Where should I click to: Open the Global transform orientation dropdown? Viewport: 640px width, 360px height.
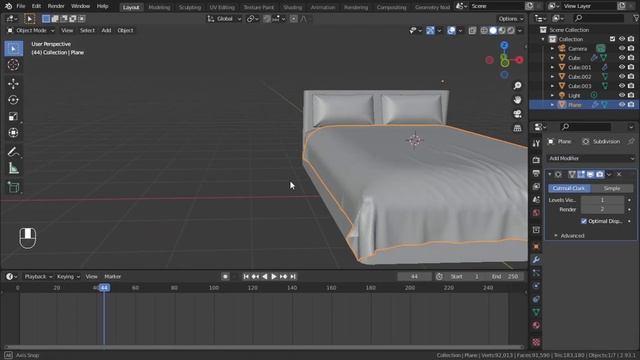[x=224, y=19]
